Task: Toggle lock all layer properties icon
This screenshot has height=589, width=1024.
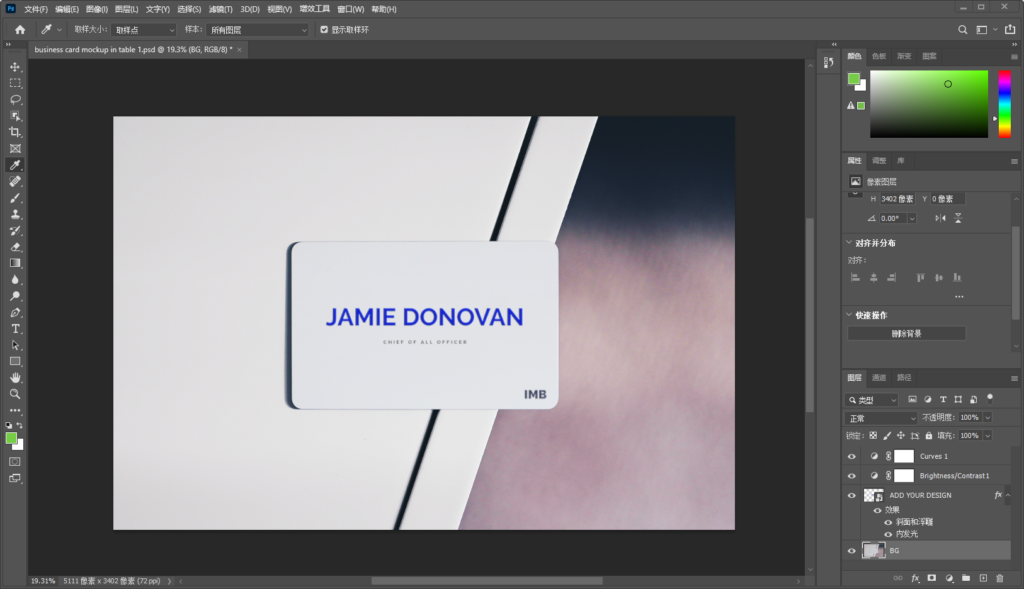Action: tap(929, 436)
